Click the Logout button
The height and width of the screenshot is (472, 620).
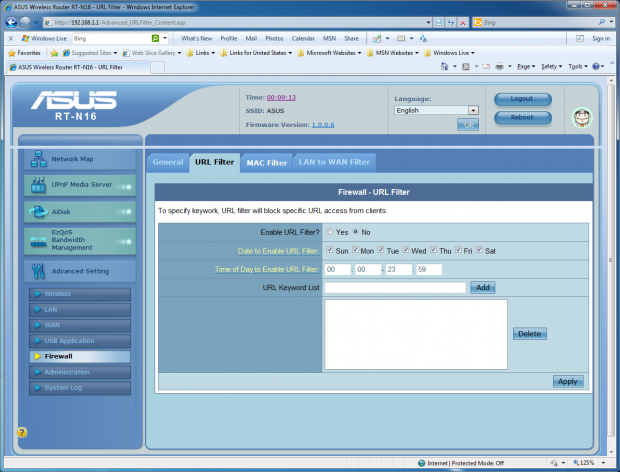click(x=522, y=99)
